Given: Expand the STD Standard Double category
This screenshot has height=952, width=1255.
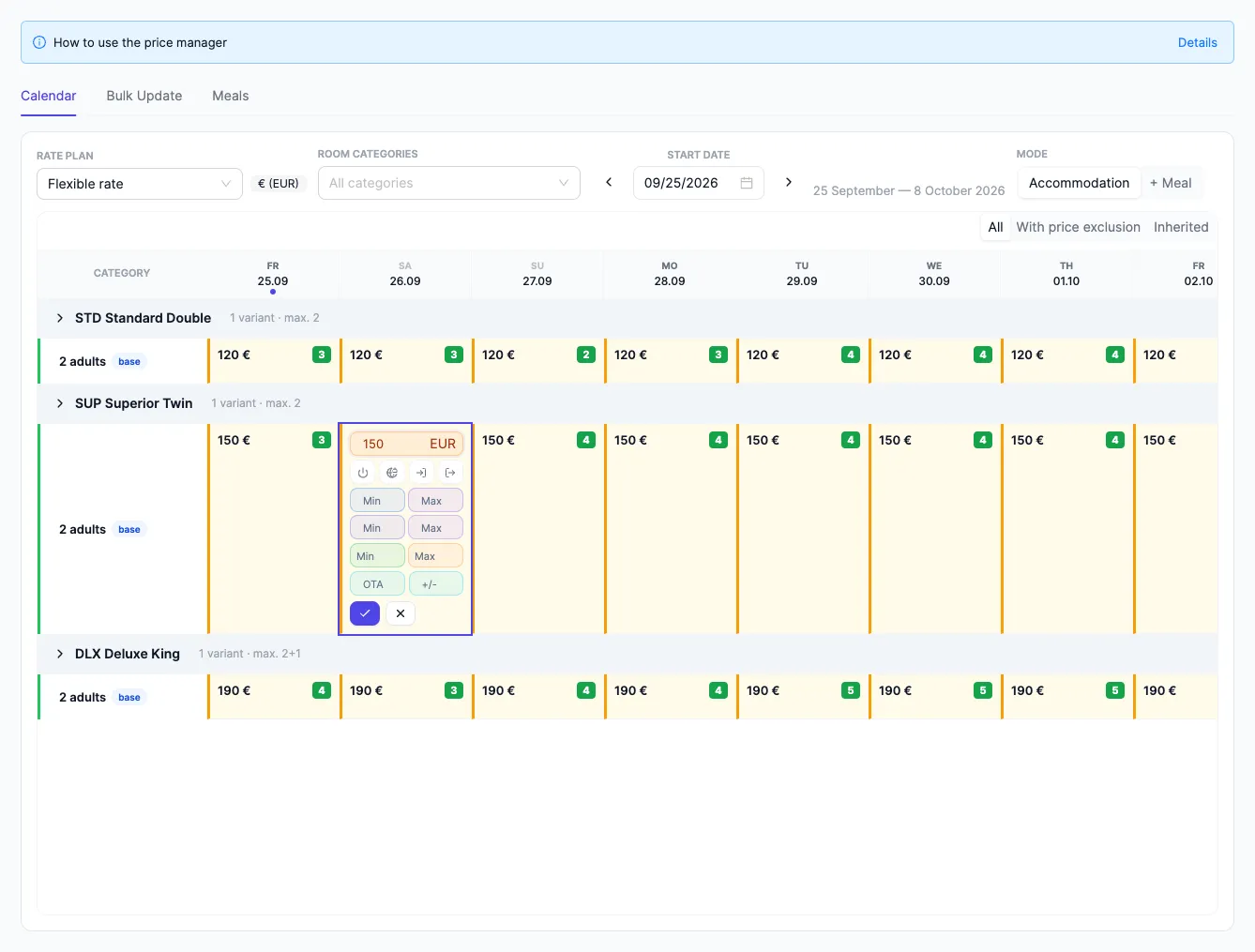Looking at the screenshot, I should pyautogui.click(x=60, y=318).
